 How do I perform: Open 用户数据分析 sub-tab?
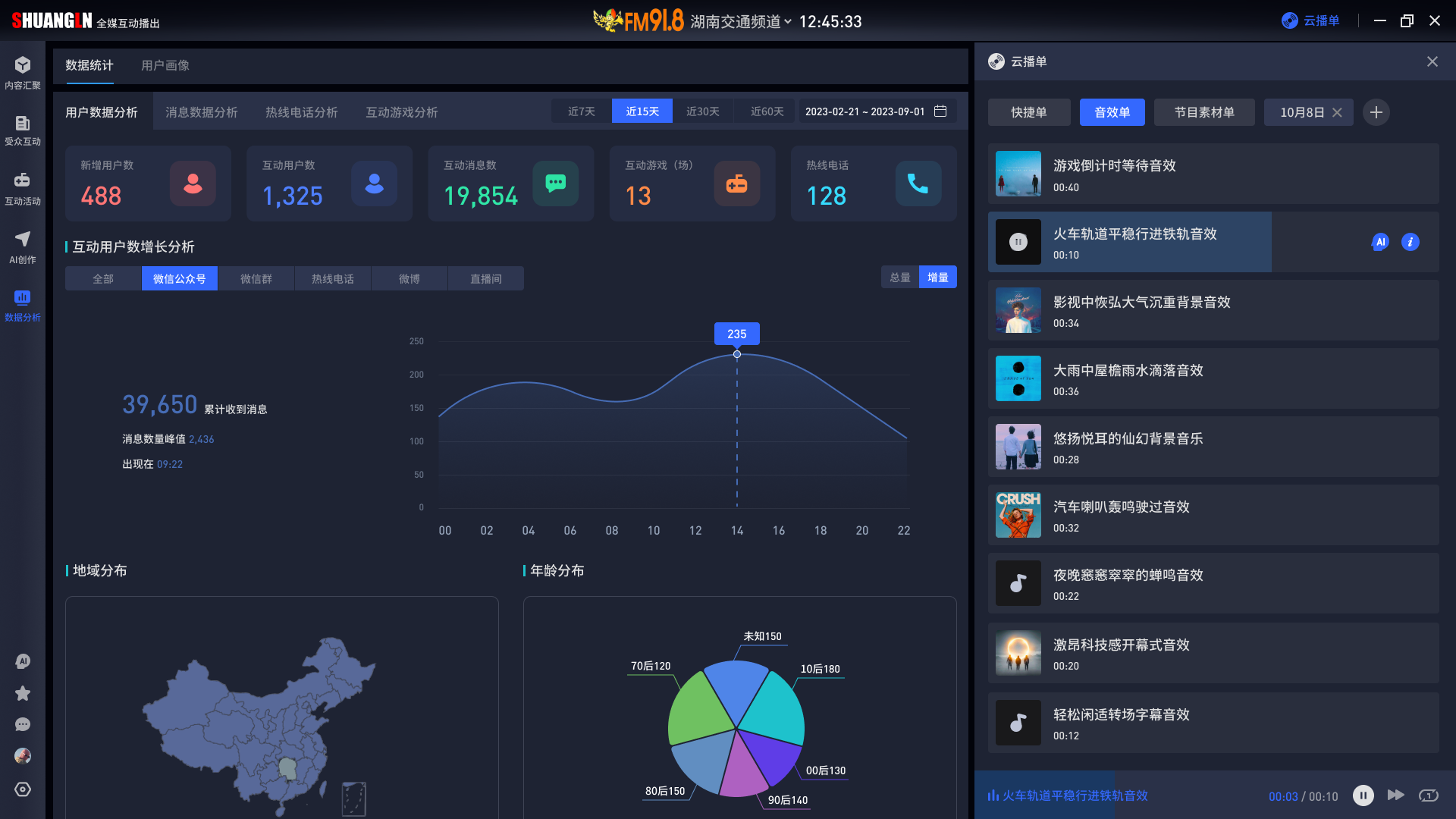(102, 112)
